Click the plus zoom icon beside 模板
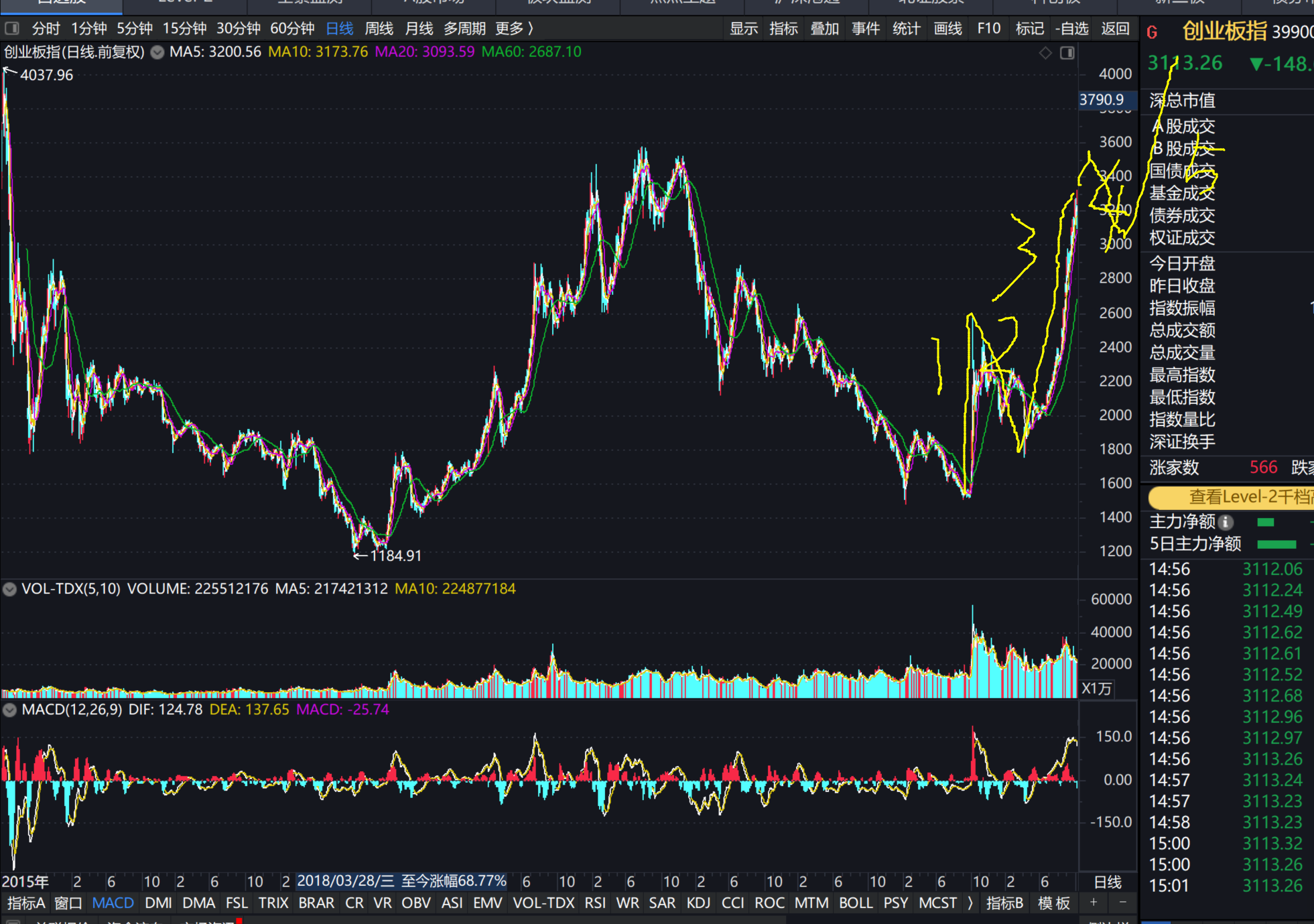 tap(1094, 903)
